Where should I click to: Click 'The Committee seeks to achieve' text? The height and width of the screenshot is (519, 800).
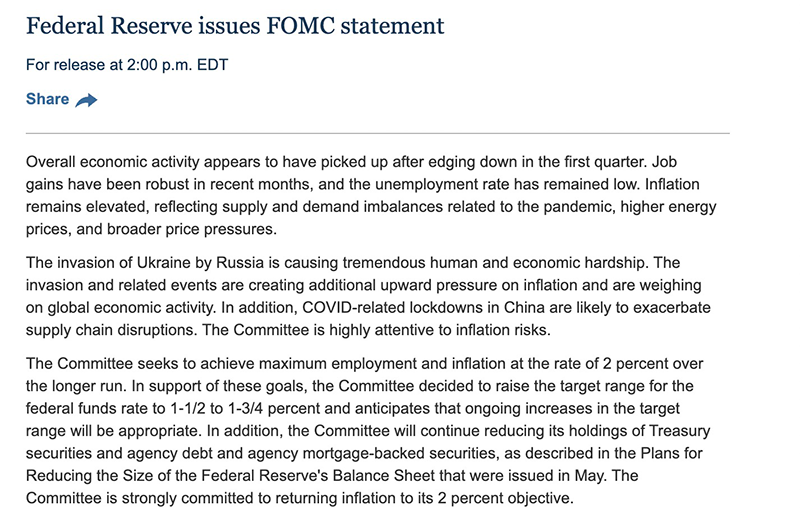[x=143, y=364]
